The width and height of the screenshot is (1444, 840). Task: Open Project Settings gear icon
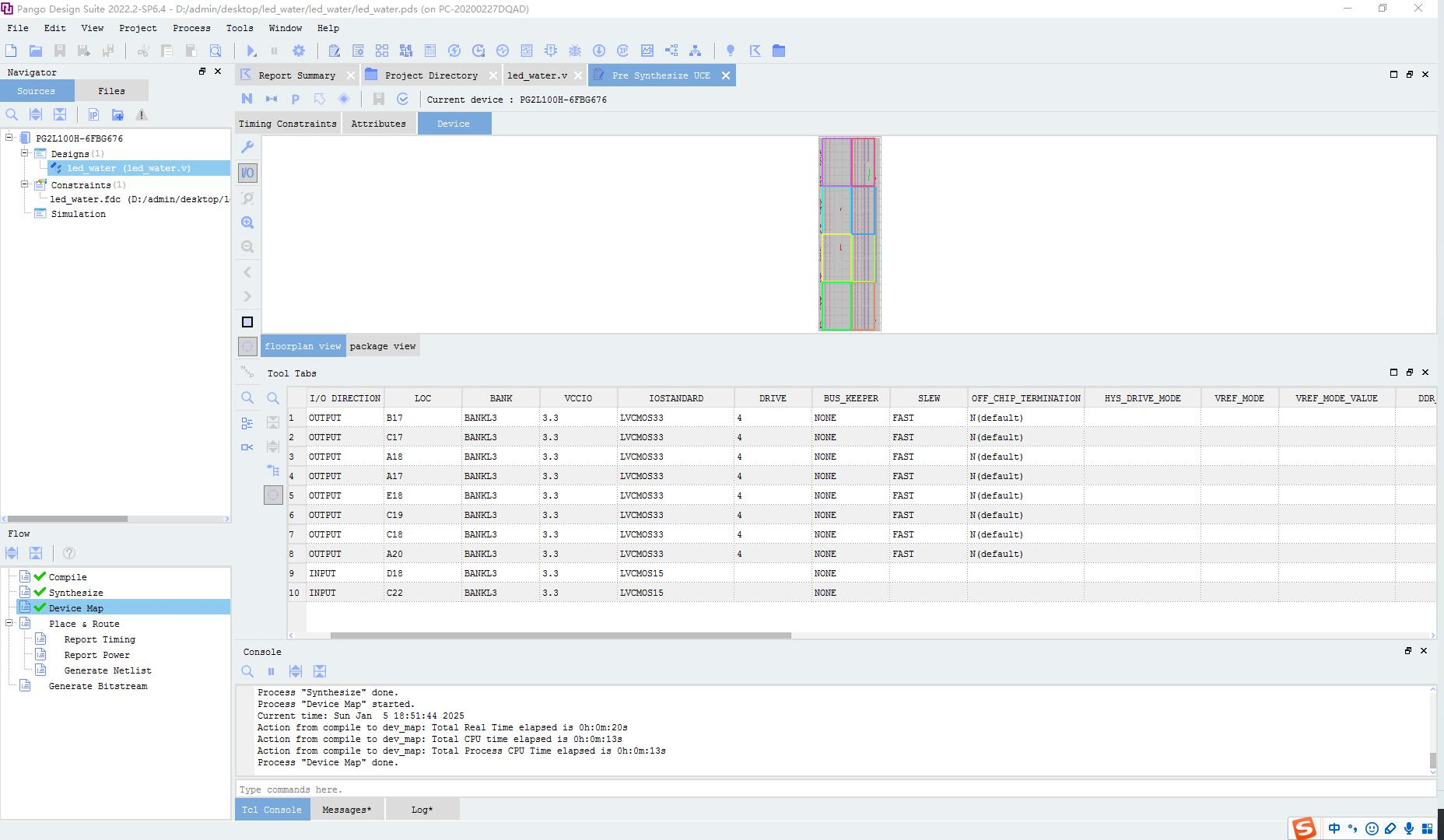coord(299,51)
